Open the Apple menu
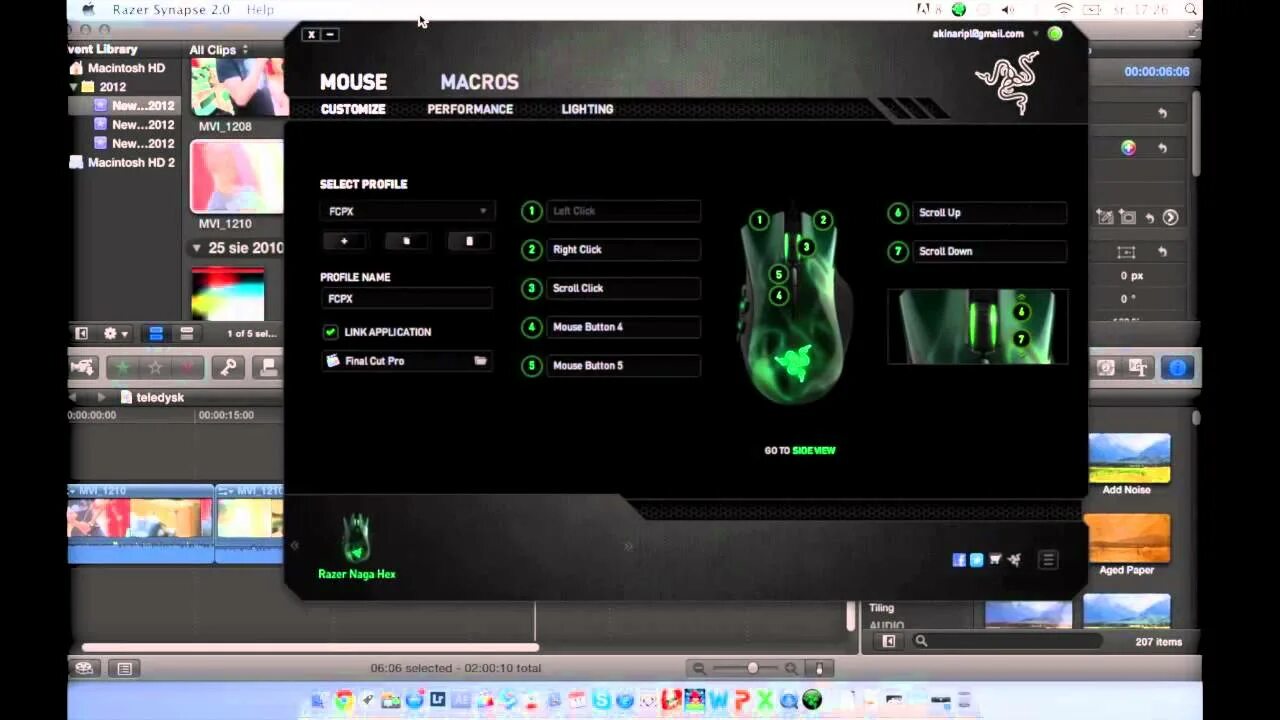Screen dimensions: 1280x720 pyautogui.click(x=88, y=9)
